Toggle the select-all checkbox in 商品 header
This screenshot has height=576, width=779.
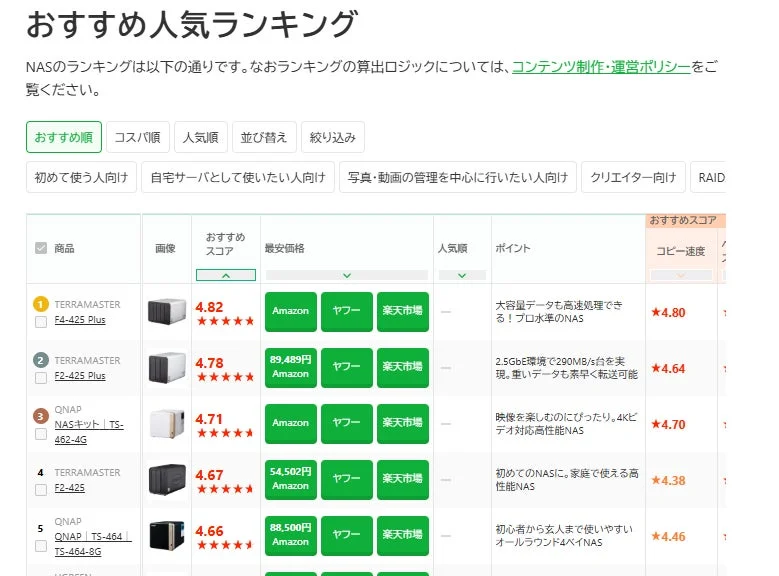(x=41, y=248)
